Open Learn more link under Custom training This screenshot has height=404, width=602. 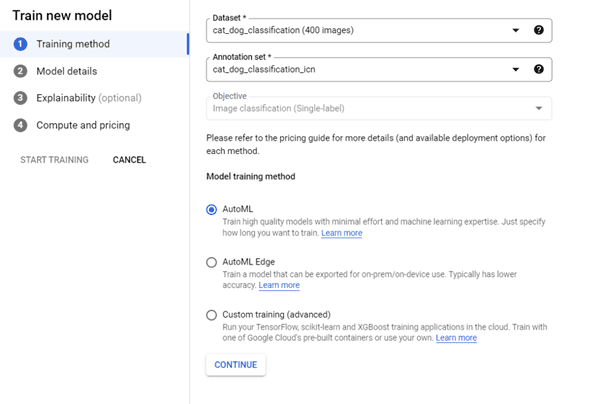[x=456, y=338]
